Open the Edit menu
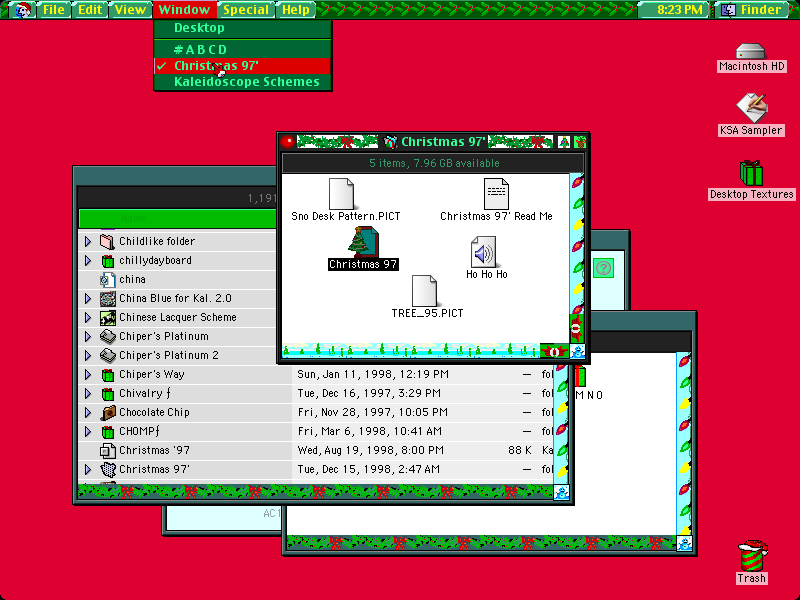The height and width of the screenshot is (600, 800). (90, 10)
